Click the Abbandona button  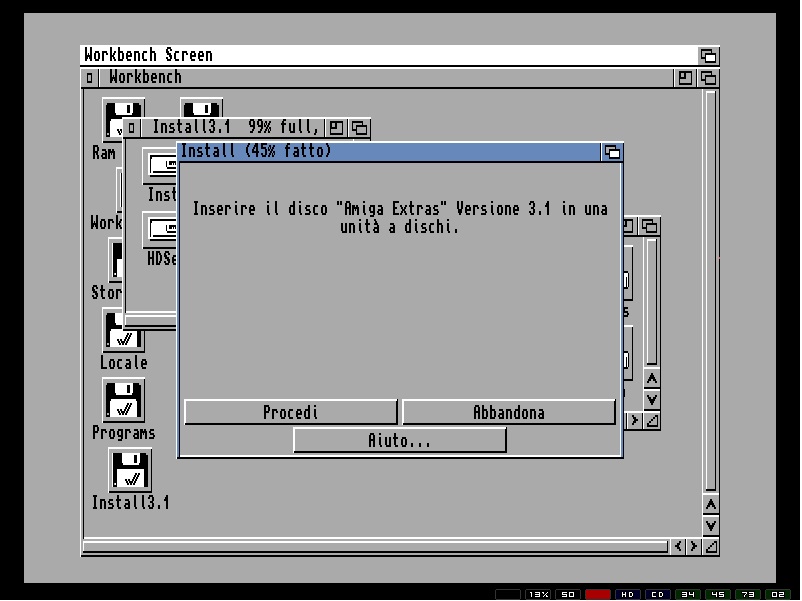click(509, 412)
